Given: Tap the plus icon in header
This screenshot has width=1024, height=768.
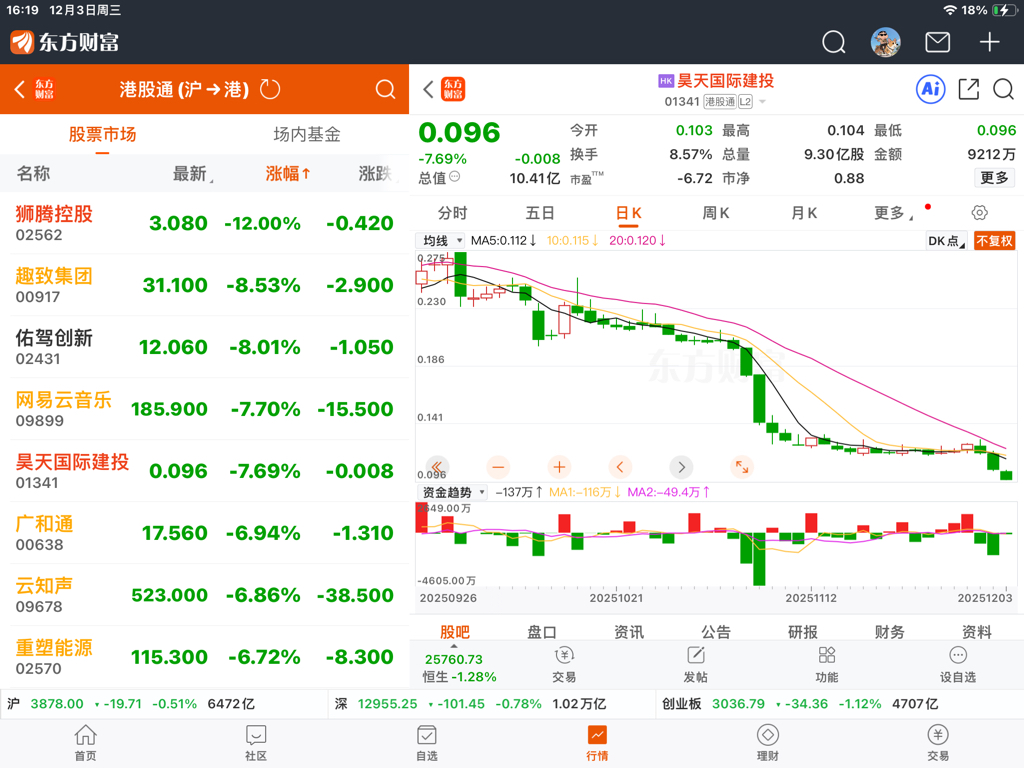Looking at the screenshot, I should tap(989, 42).
